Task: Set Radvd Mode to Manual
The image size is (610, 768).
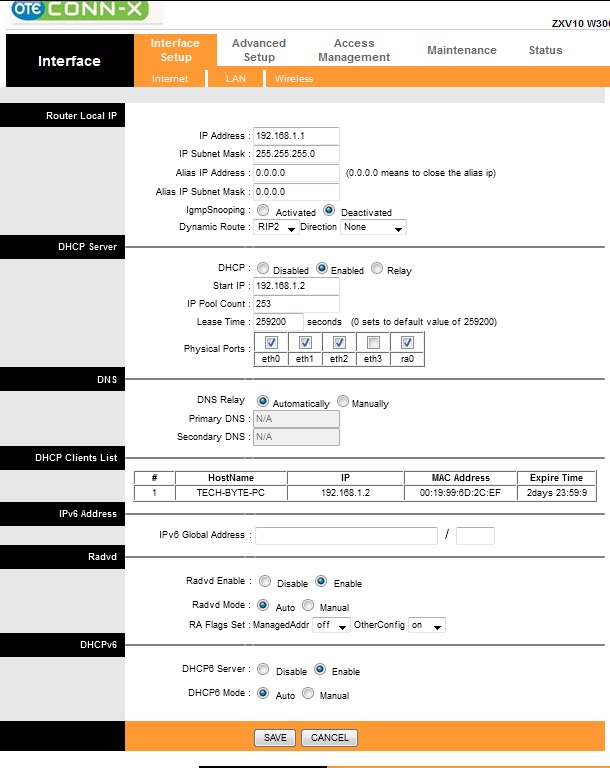Action: point(308,605)
